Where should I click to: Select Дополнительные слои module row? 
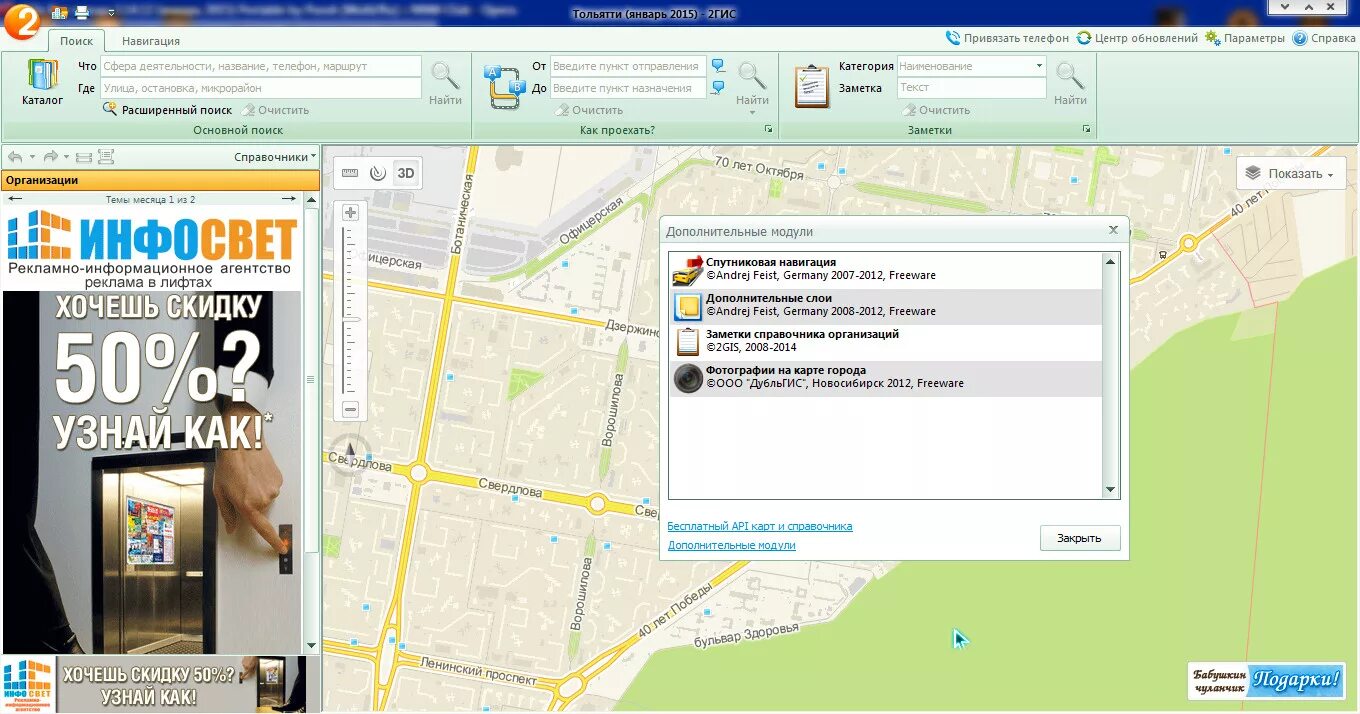885,305
